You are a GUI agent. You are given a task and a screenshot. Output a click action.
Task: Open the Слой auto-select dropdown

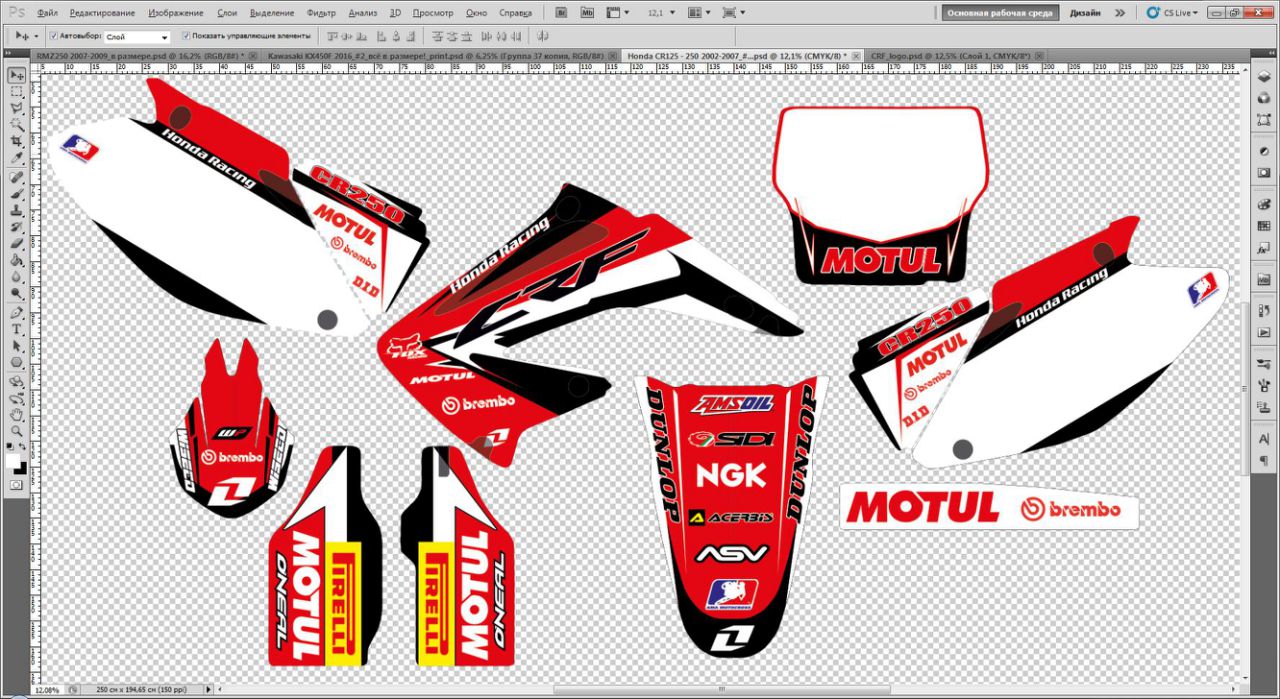pos(137,36)
